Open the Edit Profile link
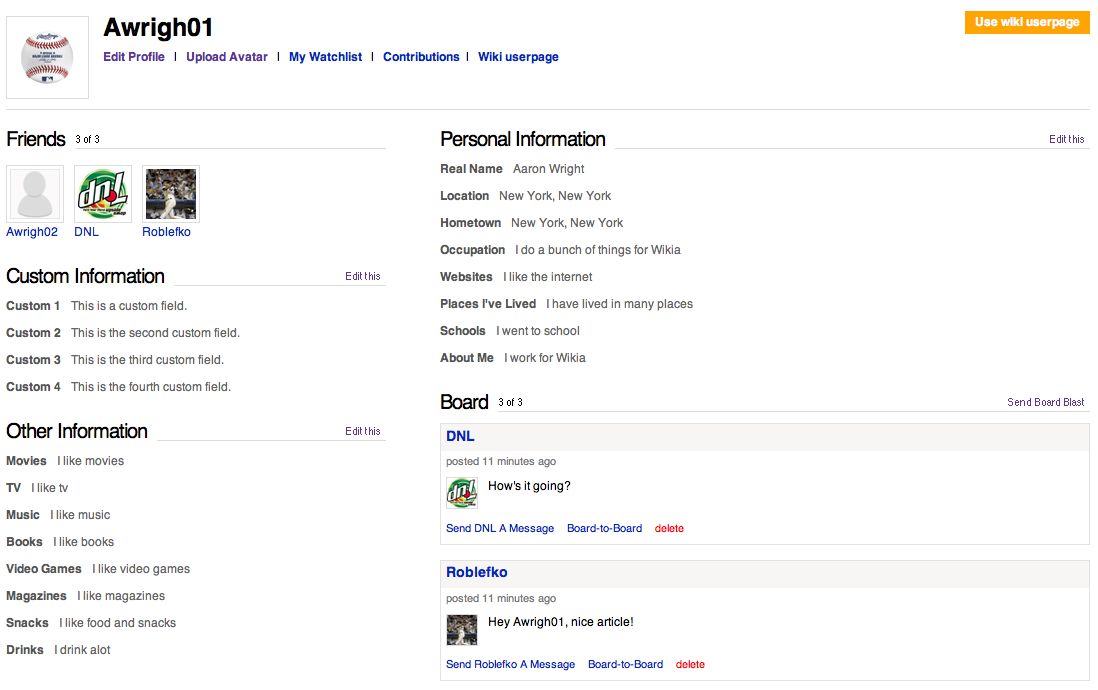Screen dimensions: 1098x690 click(134, 57)
